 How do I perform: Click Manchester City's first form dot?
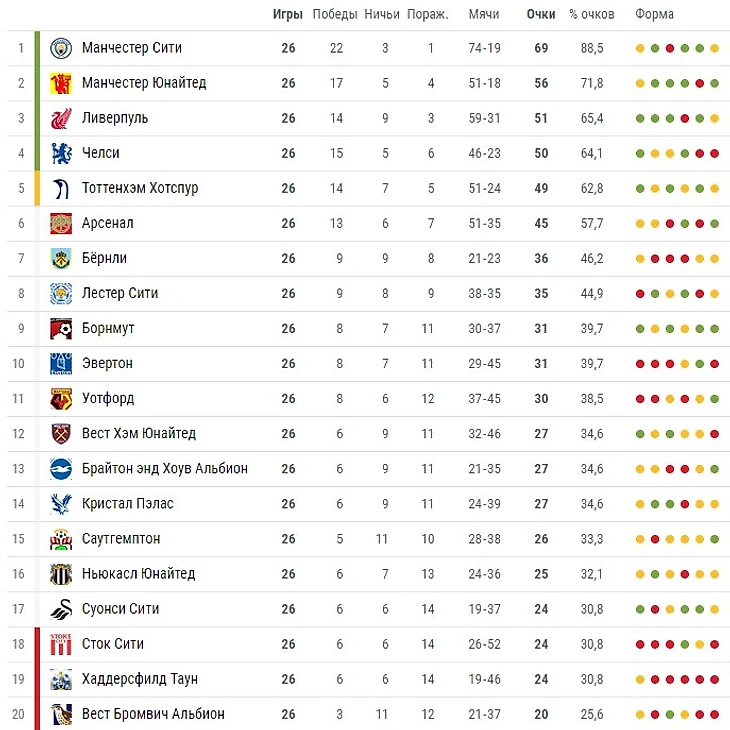click(640, 48)
